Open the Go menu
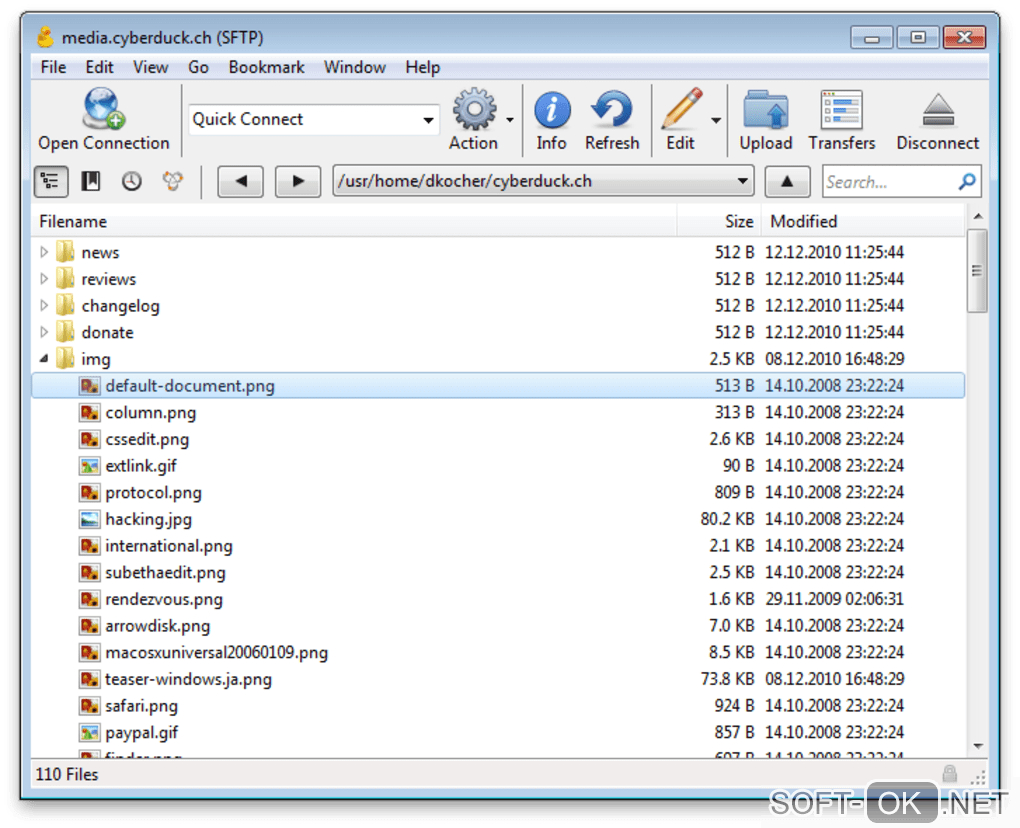This screenshot has height=828, width=1020. 198,67
